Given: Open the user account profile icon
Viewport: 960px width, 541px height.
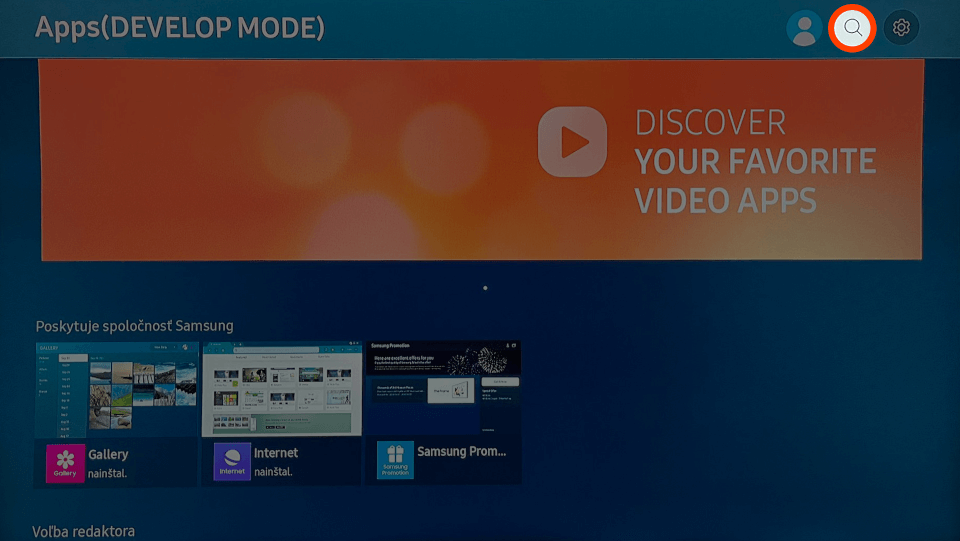Looking at the screenshot, I should click(804, 28).
